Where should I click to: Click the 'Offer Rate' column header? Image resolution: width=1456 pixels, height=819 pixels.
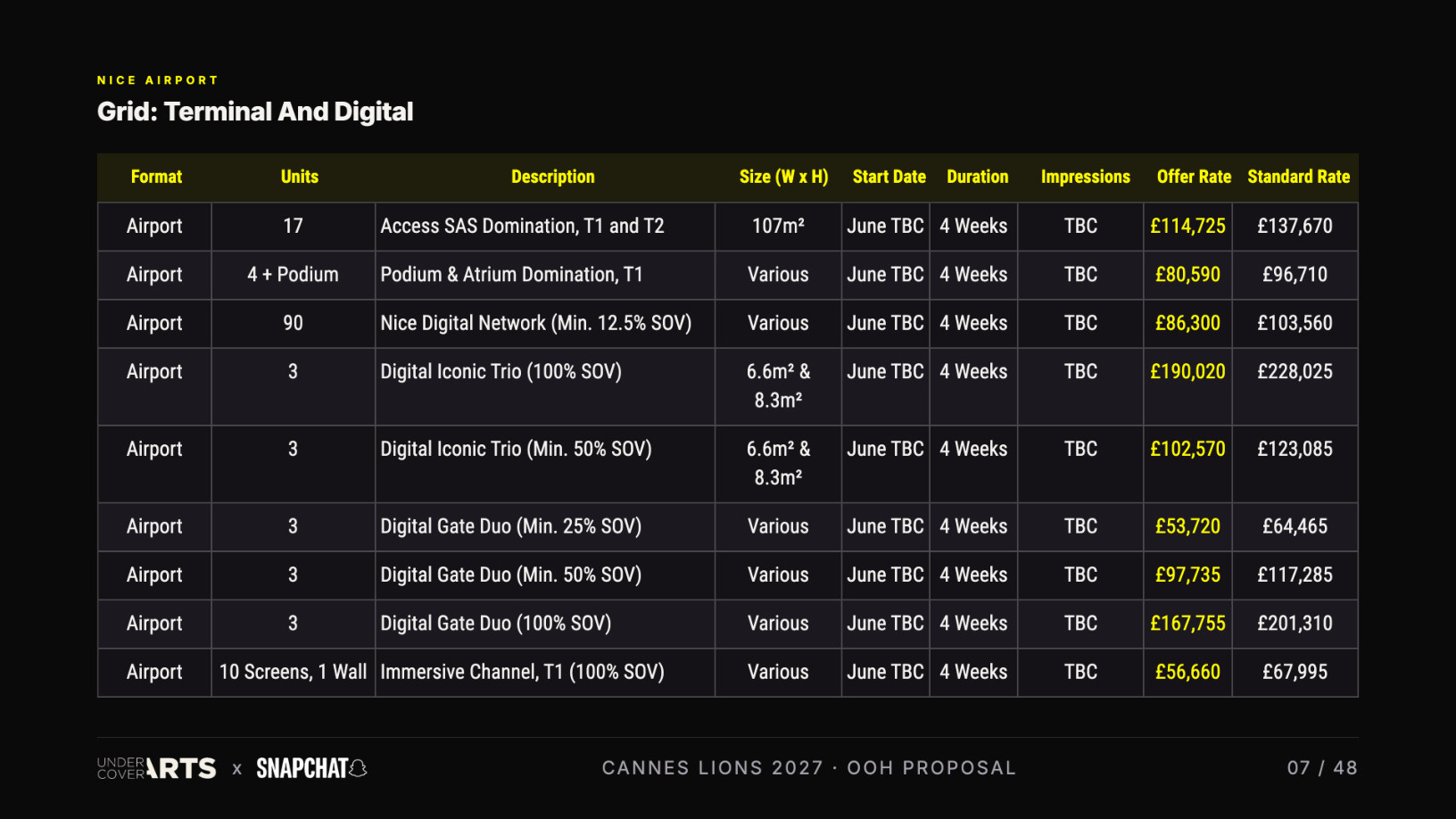point(1194,177)
